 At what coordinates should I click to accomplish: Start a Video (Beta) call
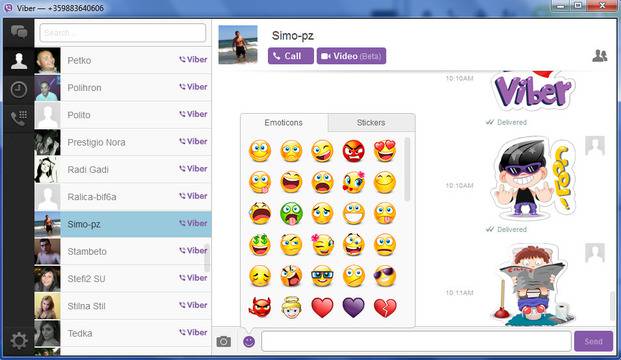pos(351,56)
